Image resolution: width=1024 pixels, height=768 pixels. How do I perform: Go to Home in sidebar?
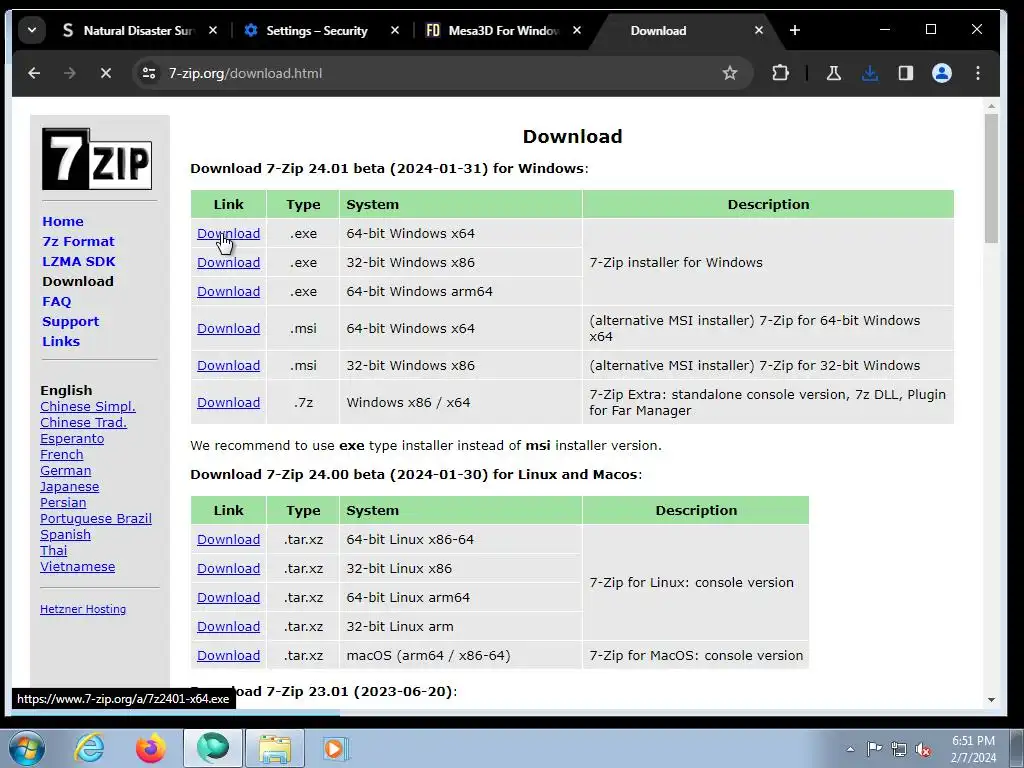pyautogui.click(x=63, y=221)
